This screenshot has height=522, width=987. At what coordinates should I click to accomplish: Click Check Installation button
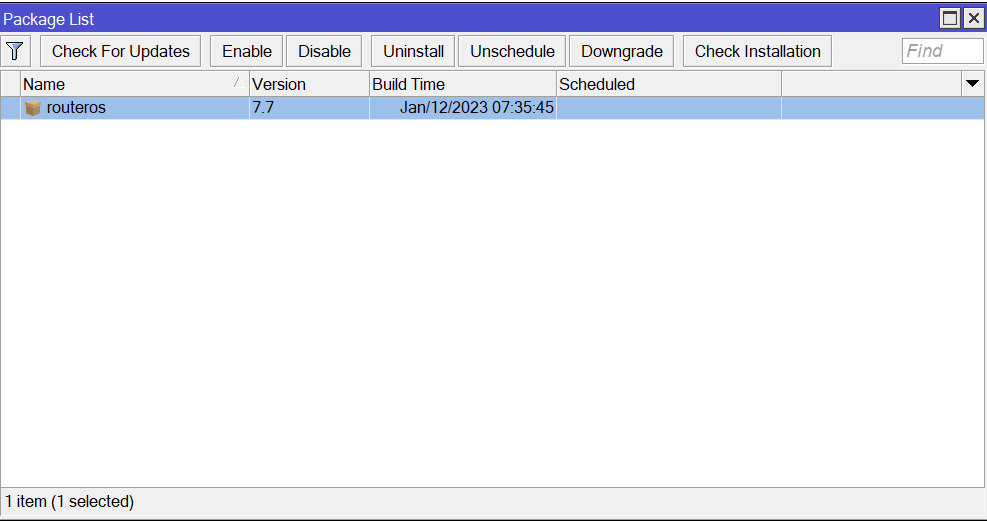click(757, 51)
